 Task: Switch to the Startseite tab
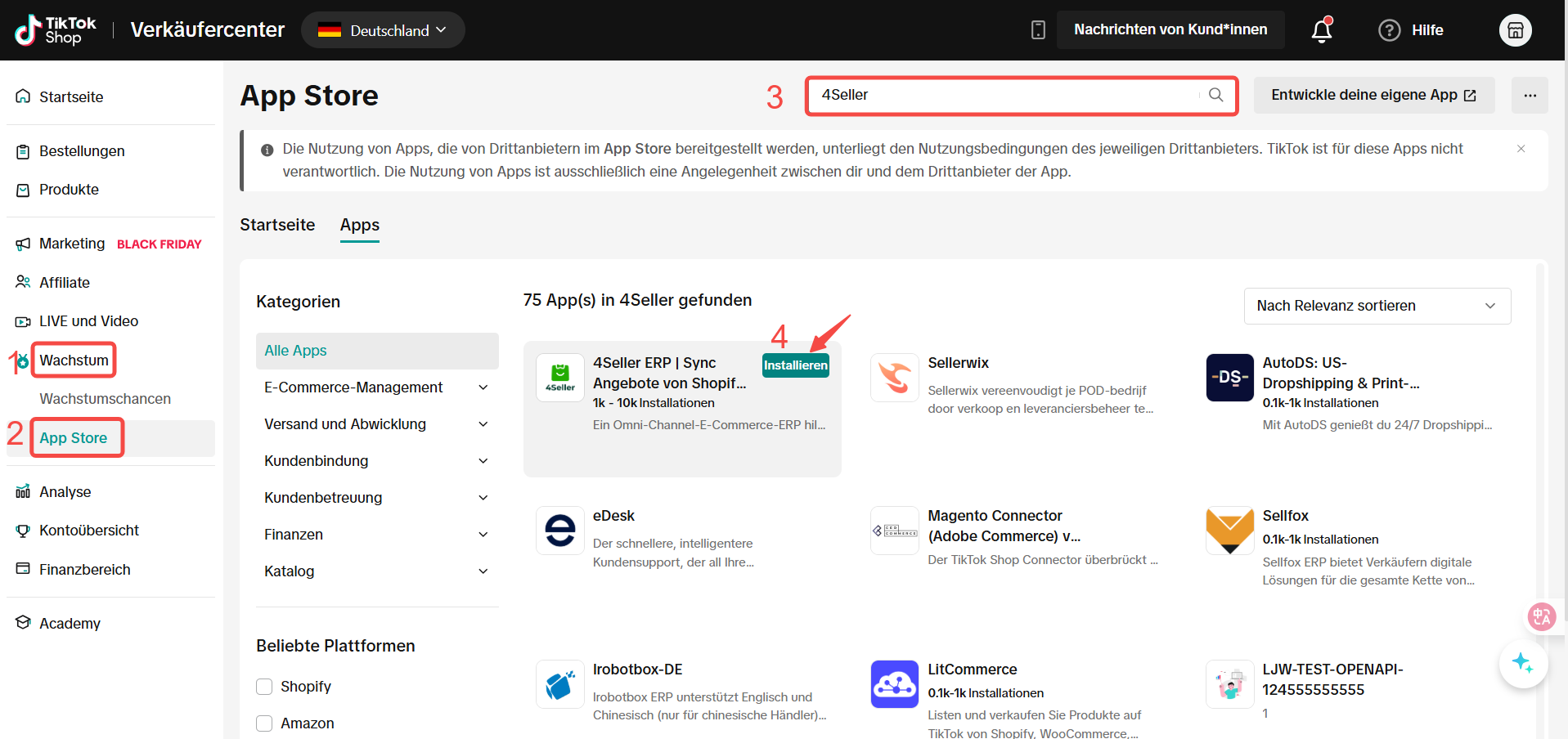coord(277,225)
